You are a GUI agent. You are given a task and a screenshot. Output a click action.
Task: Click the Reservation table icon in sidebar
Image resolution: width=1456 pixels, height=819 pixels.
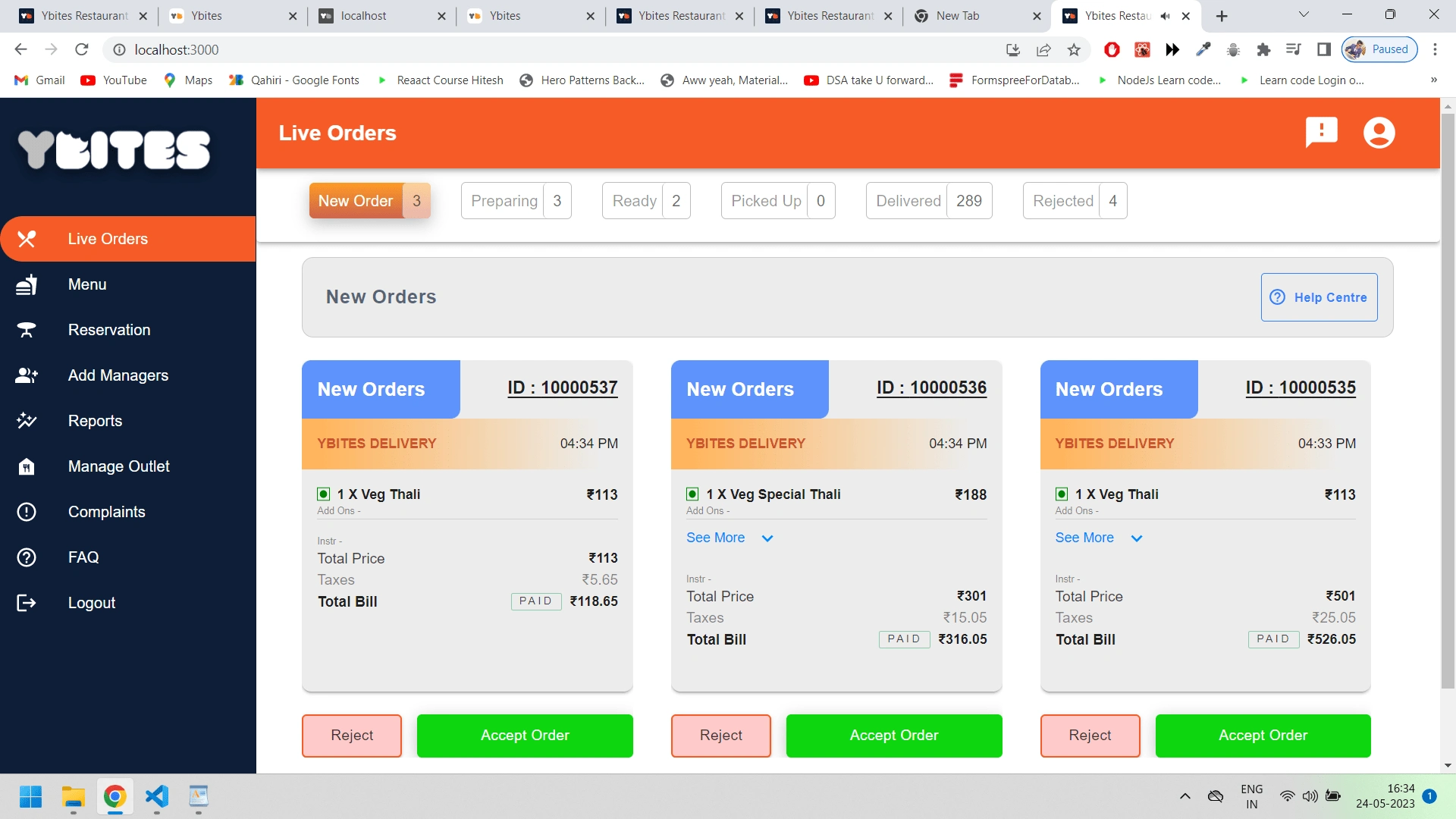pyautogui.click(x=27, y=330)
